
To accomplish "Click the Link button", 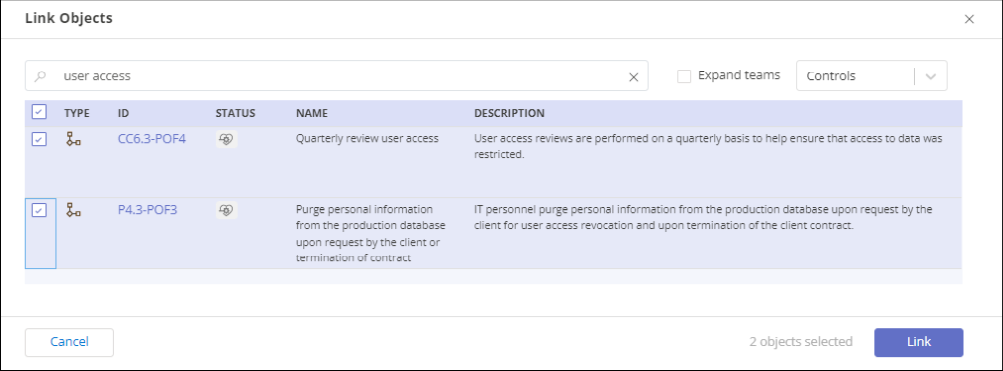I will coord(919,342).
